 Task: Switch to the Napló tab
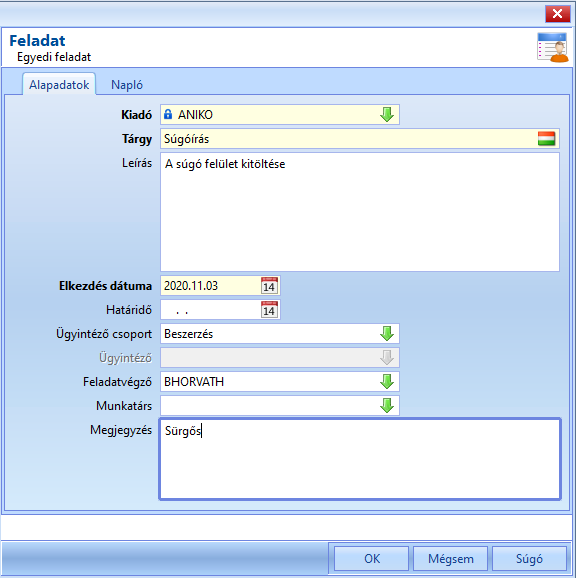pyautogui.click(x=127, y=85)
